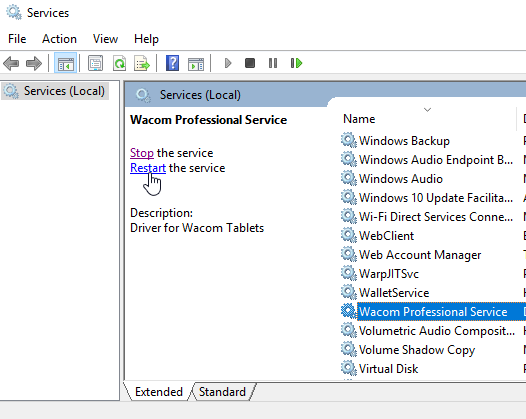Click the gear icon beside Virtual Disk
The image size is (526, 419).
349,368
